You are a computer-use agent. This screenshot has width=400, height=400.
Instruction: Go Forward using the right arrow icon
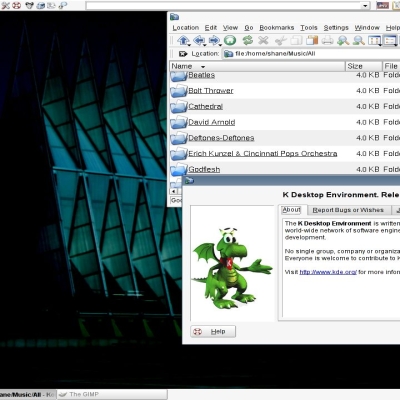pos(214,40)
